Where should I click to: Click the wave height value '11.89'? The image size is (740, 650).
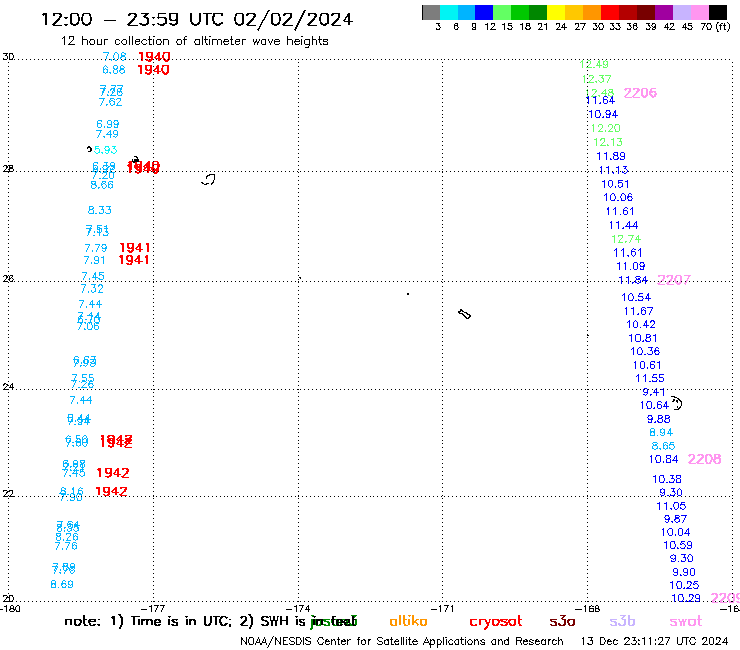click(x=611, y=156)
